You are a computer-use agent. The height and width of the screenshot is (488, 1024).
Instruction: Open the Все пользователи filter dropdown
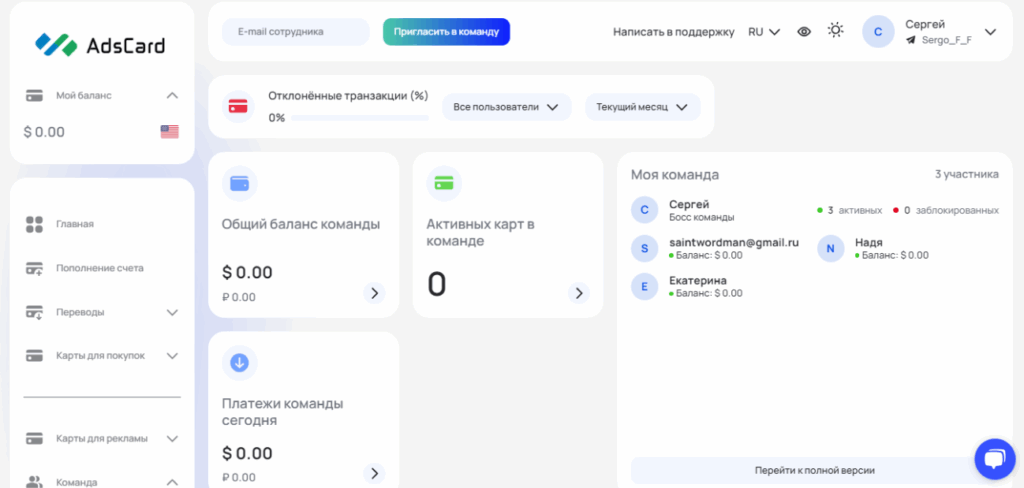point(506,107)
